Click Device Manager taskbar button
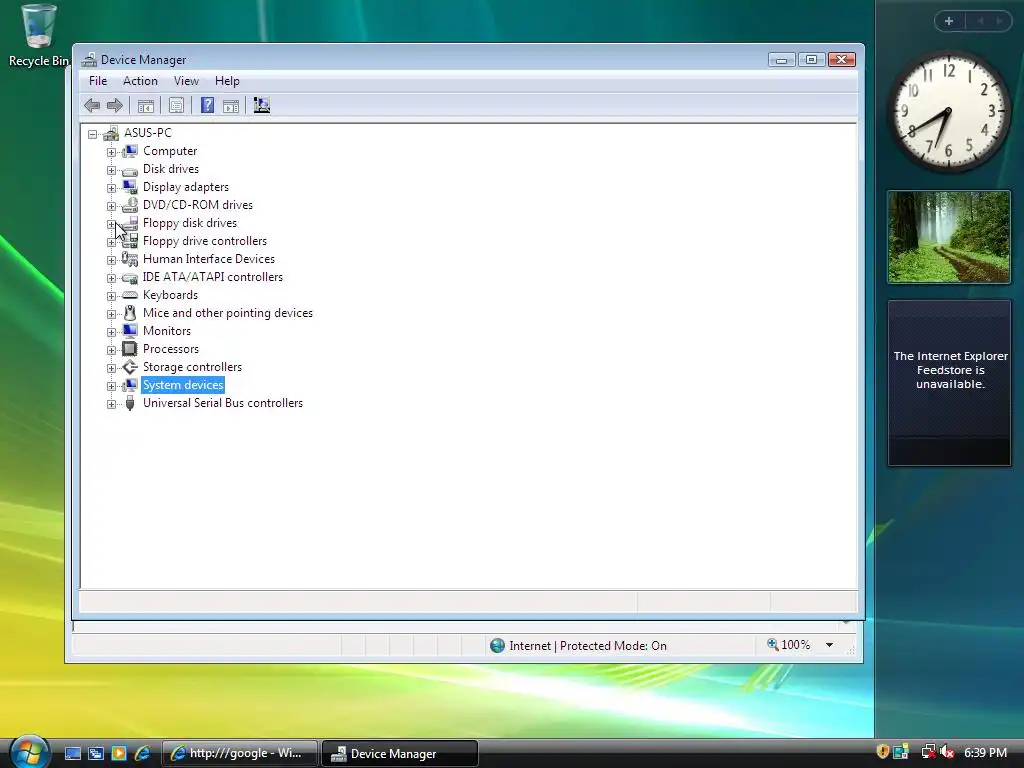Viewport: 1024px width, 768px height. (400, 754)
